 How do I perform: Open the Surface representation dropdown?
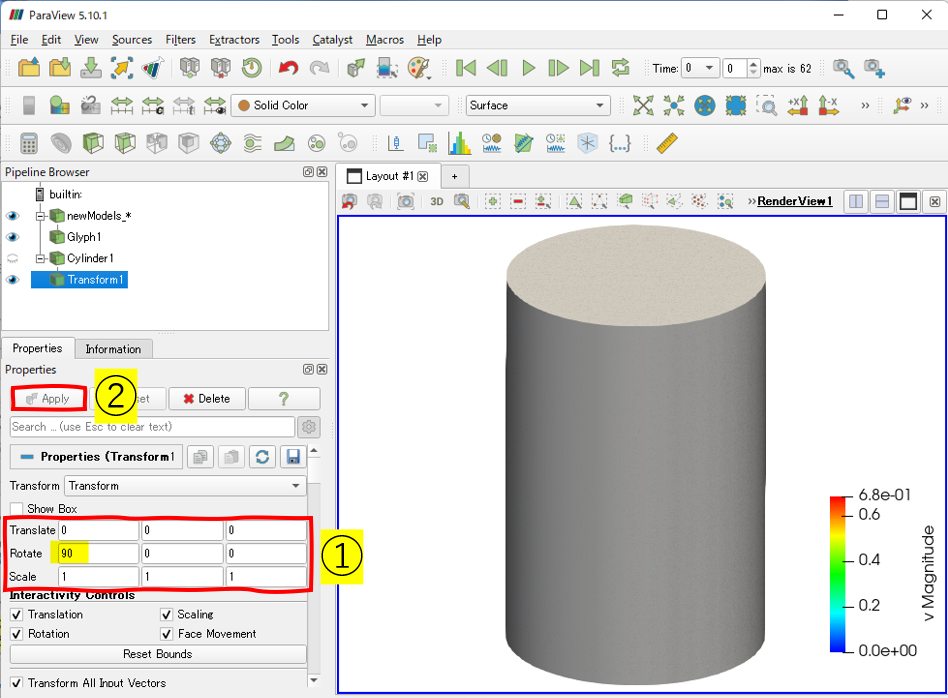[x=537, y=105]
